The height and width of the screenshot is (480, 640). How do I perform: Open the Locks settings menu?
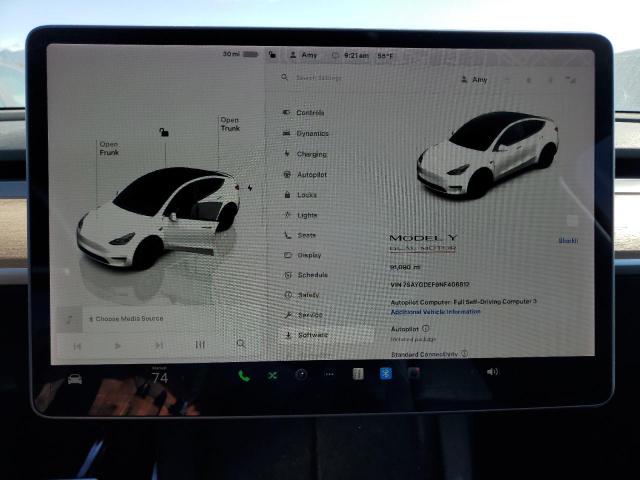[300, 195]
